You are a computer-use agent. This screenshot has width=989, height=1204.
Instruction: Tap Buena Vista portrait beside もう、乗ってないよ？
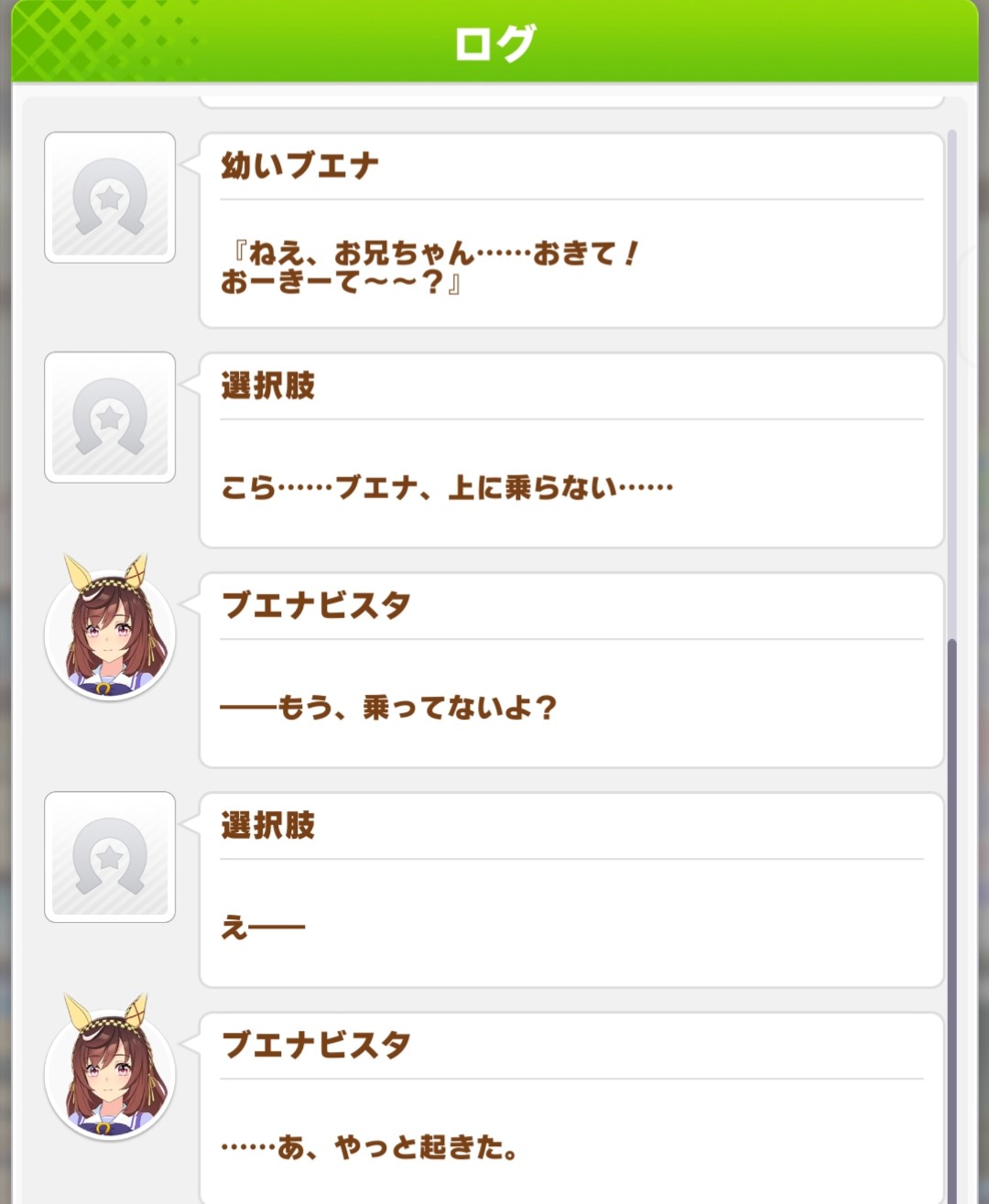109,634
